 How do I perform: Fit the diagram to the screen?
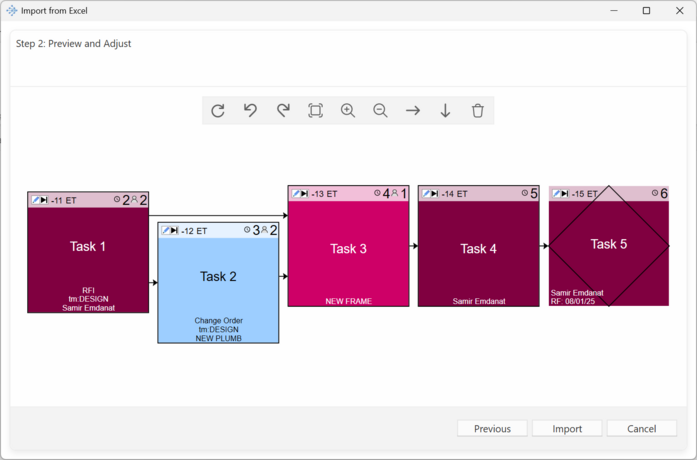pyautogui.click(x=315, y=111)
